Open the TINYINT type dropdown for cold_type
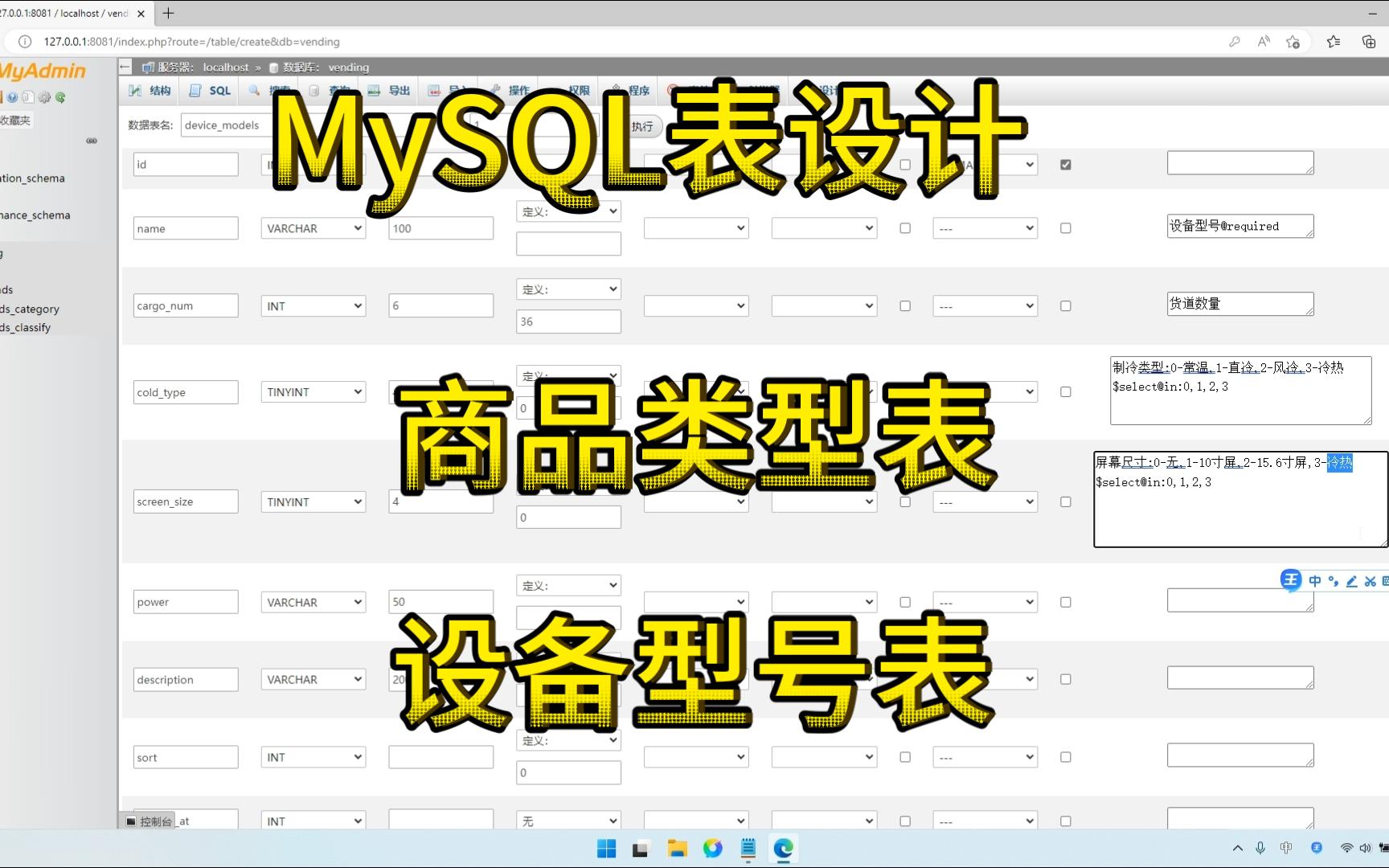Screen dimensions: 1389x868 click(x=313, y=392)
